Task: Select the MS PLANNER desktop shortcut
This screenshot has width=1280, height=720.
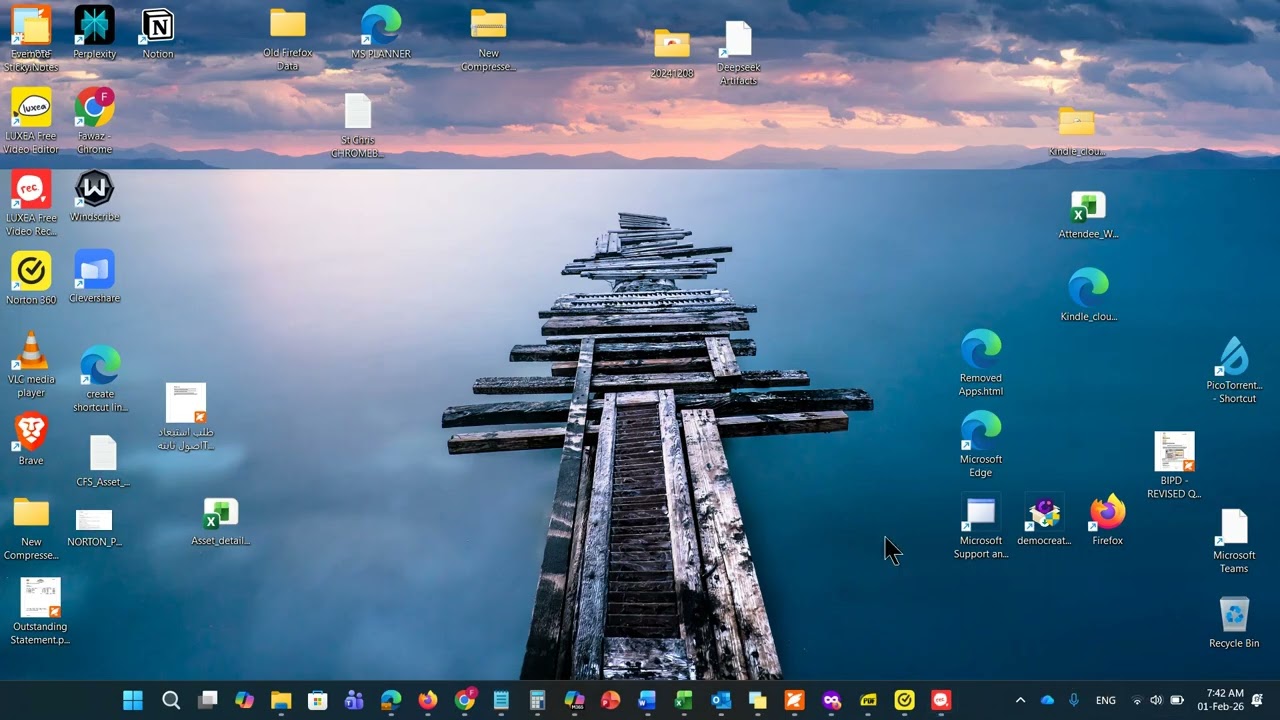Action: [381, 33]
